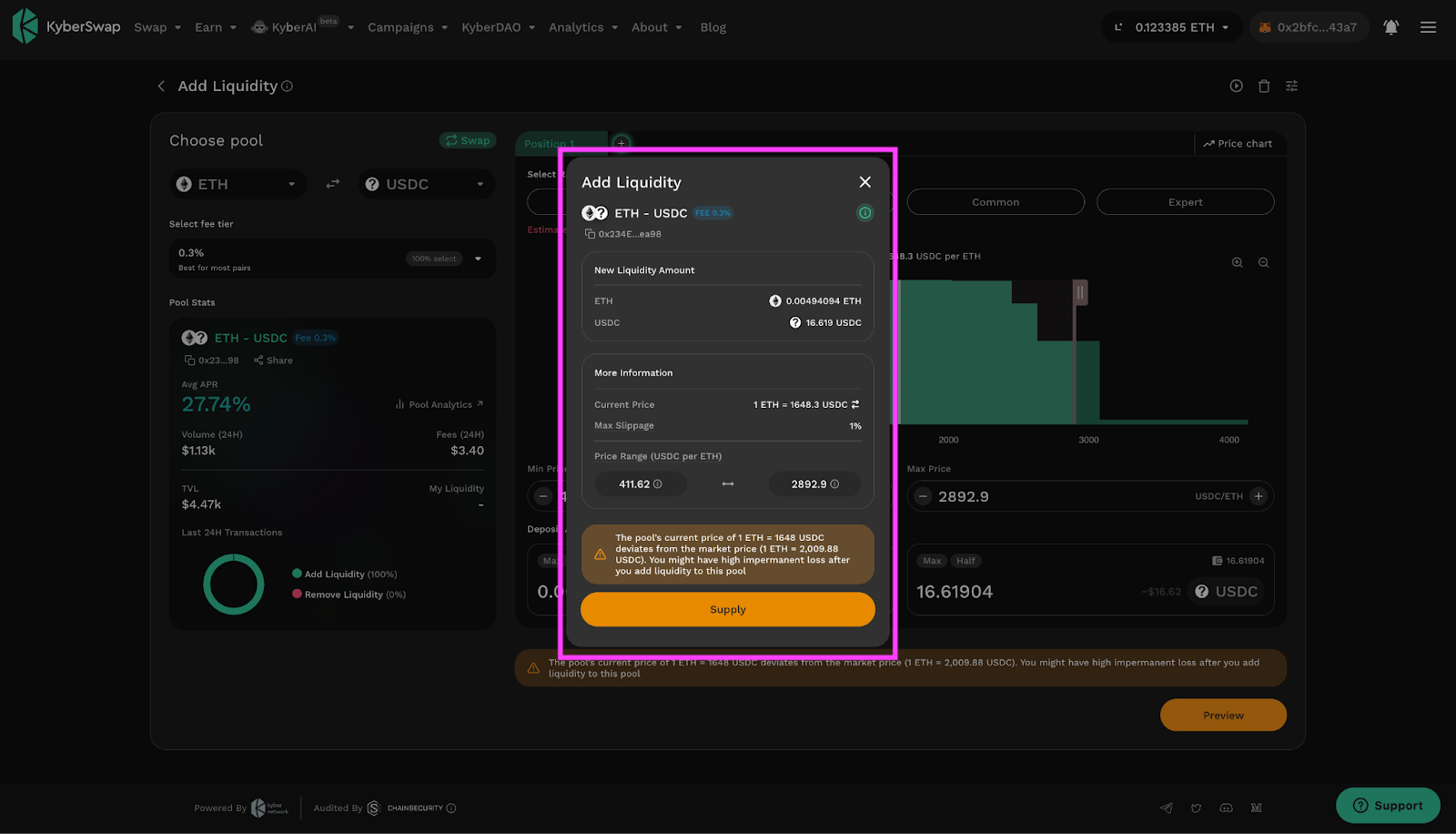The image size is (1456, 834).
Task: Click the TVL value $4.47k
Action: click(x=201, y=504)
